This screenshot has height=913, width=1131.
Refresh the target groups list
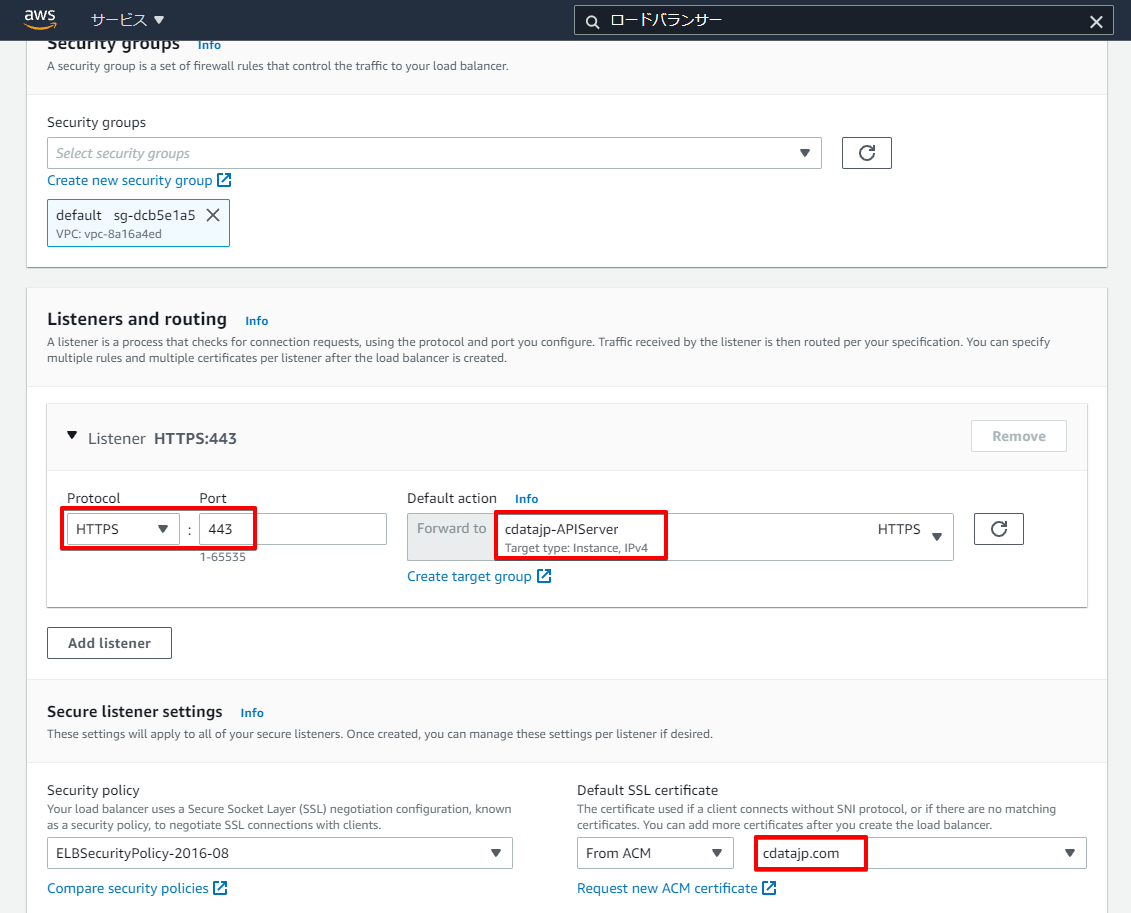(x=998, y=529)
